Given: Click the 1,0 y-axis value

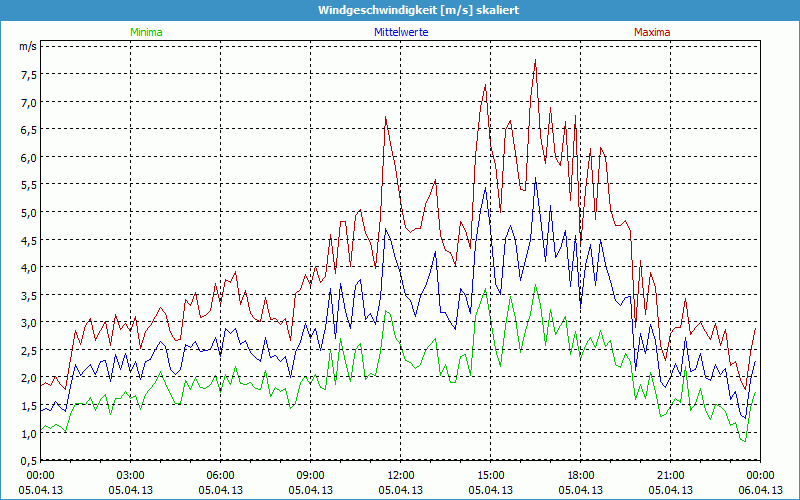Looking at the screenshot, I should (x=29, y=434).
